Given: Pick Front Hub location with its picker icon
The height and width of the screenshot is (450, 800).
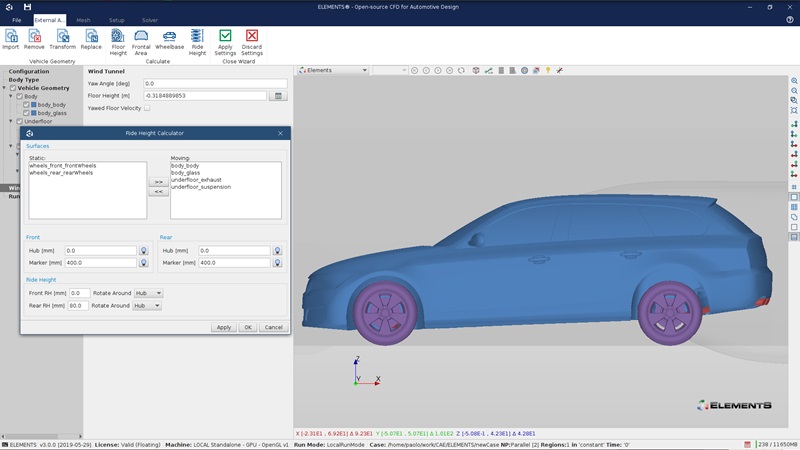Looking at the screenshot, I should click(x=144, y=251).
